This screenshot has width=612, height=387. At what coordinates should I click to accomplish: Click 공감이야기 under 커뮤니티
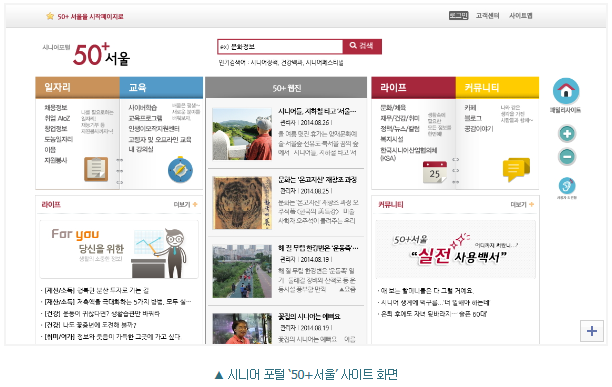click(x=479, y=128)
